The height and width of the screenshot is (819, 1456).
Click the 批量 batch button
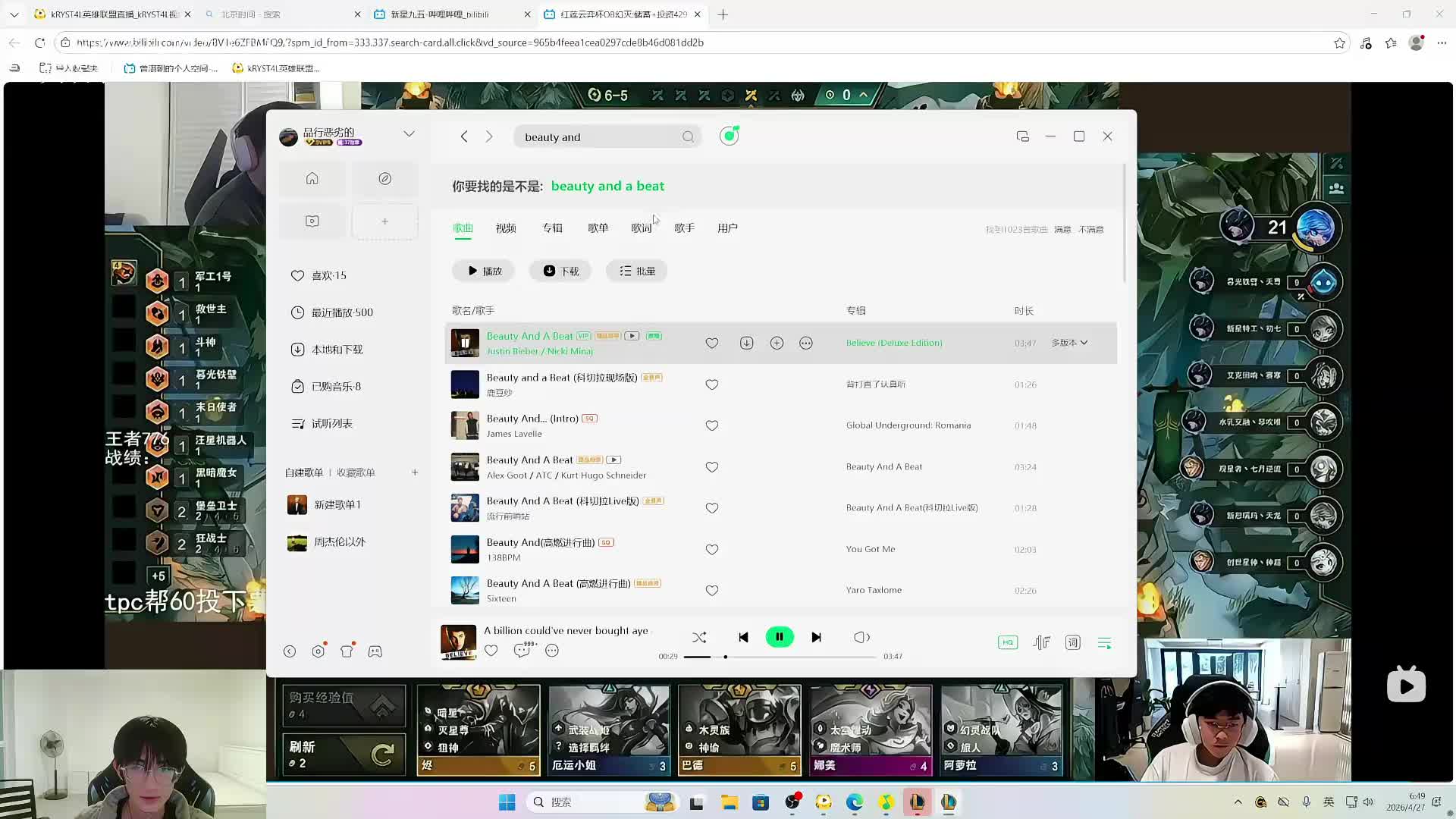pos(637,271)
